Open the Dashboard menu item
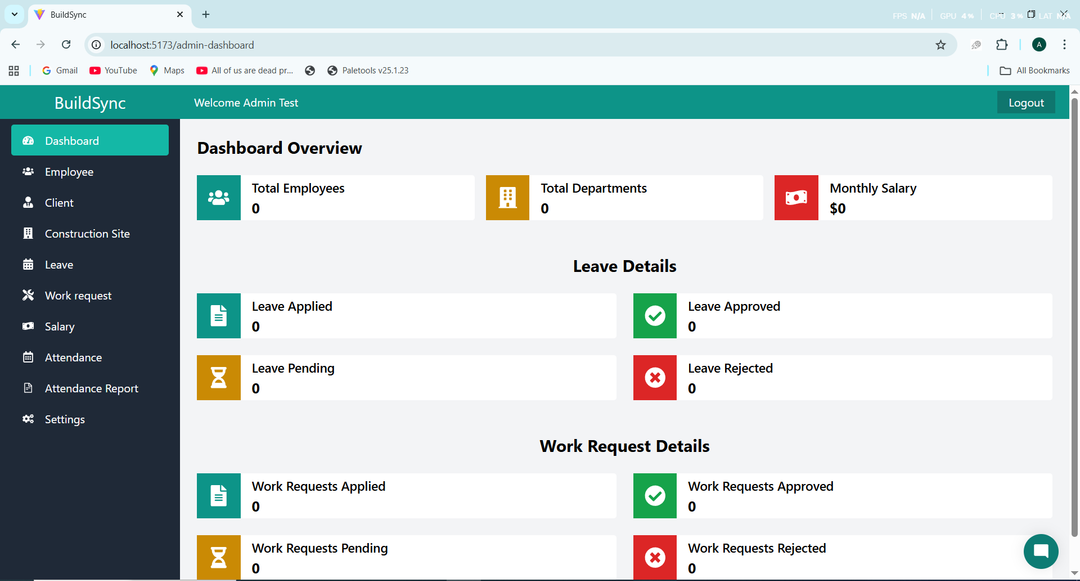This screenshot has height=581, width=1080. (x=90, y=140)
